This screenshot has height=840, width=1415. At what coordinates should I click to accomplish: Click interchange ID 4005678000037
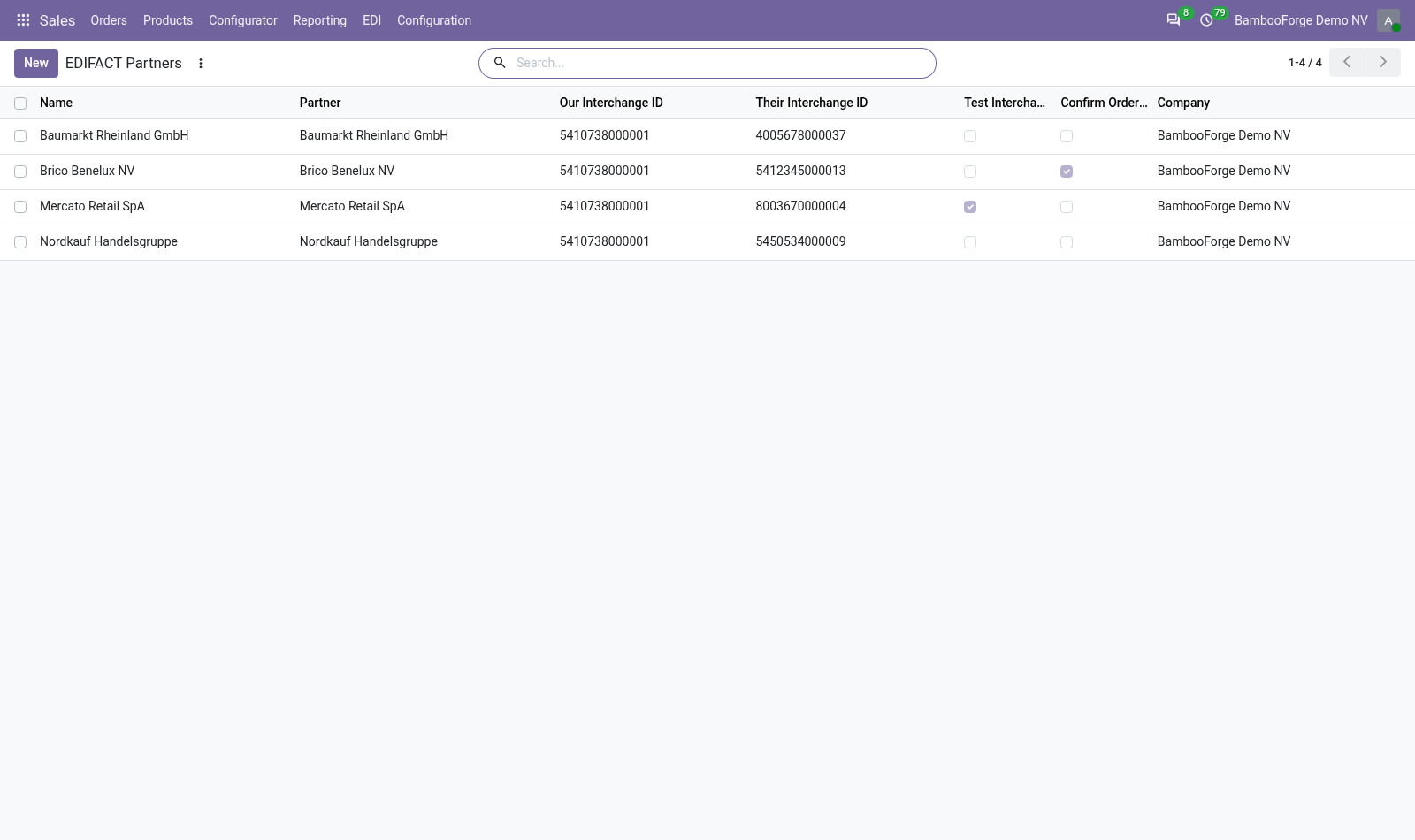[x=801, y=135]
